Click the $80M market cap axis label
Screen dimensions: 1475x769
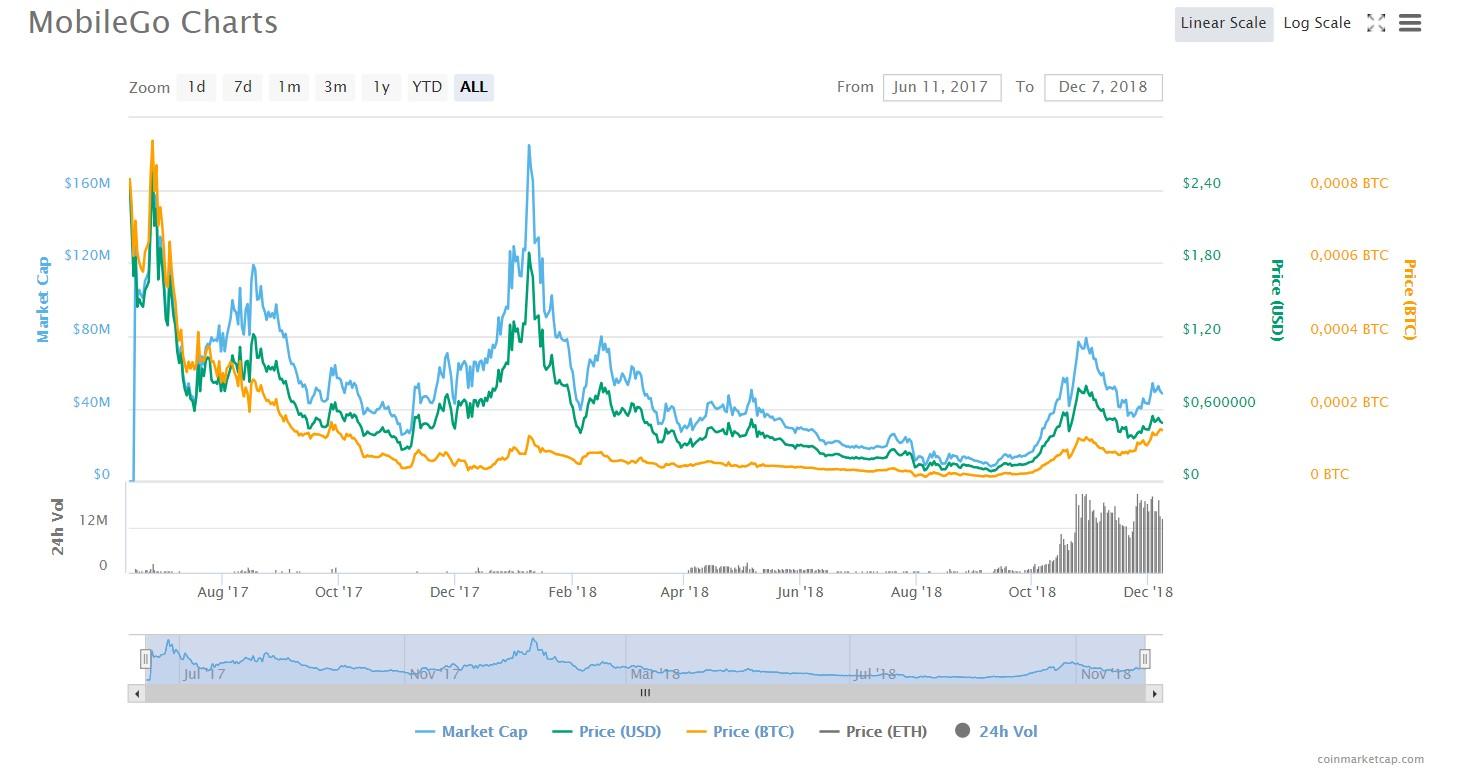[x=92, y=329]
